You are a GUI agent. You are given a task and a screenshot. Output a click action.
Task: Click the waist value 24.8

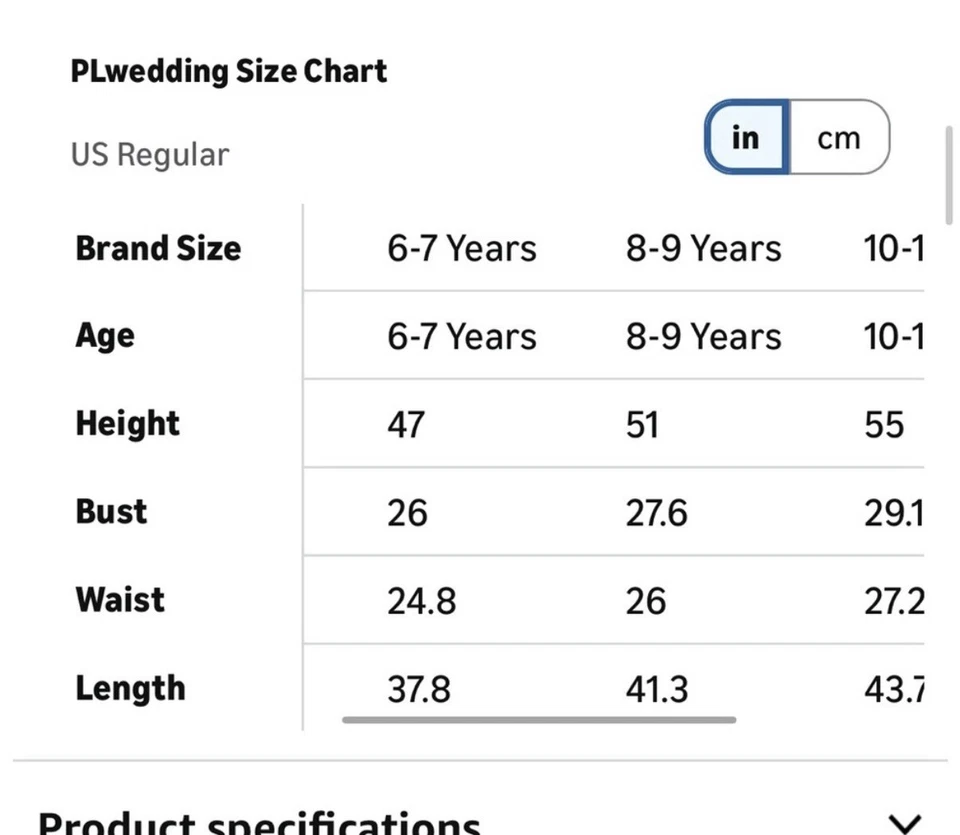(422, 601)
